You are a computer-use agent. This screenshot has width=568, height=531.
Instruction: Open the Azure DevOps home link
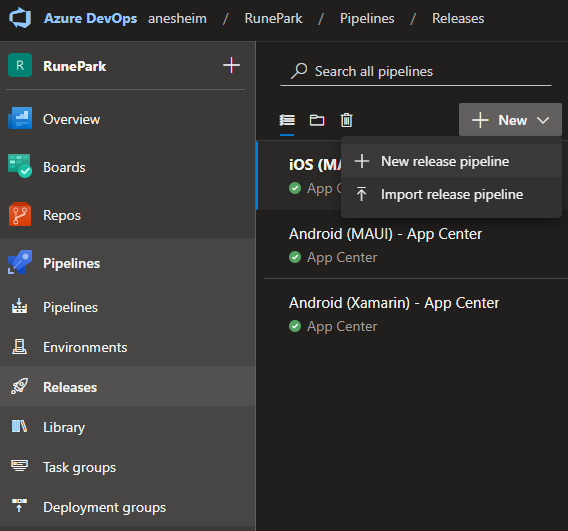[x=90, y=18]
